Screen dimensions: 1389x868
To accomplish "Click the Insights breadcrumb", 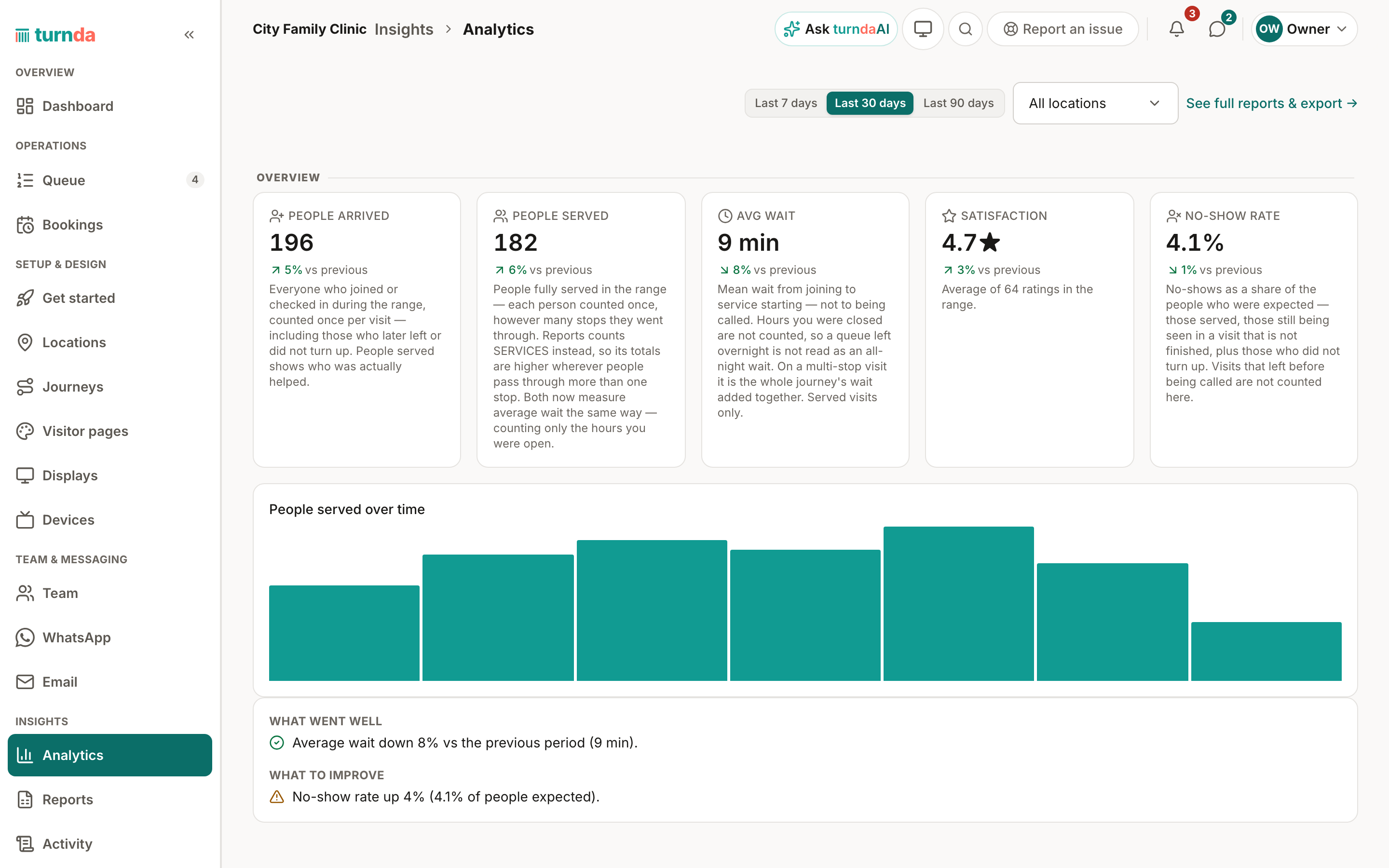I will [x=404, y=29].
